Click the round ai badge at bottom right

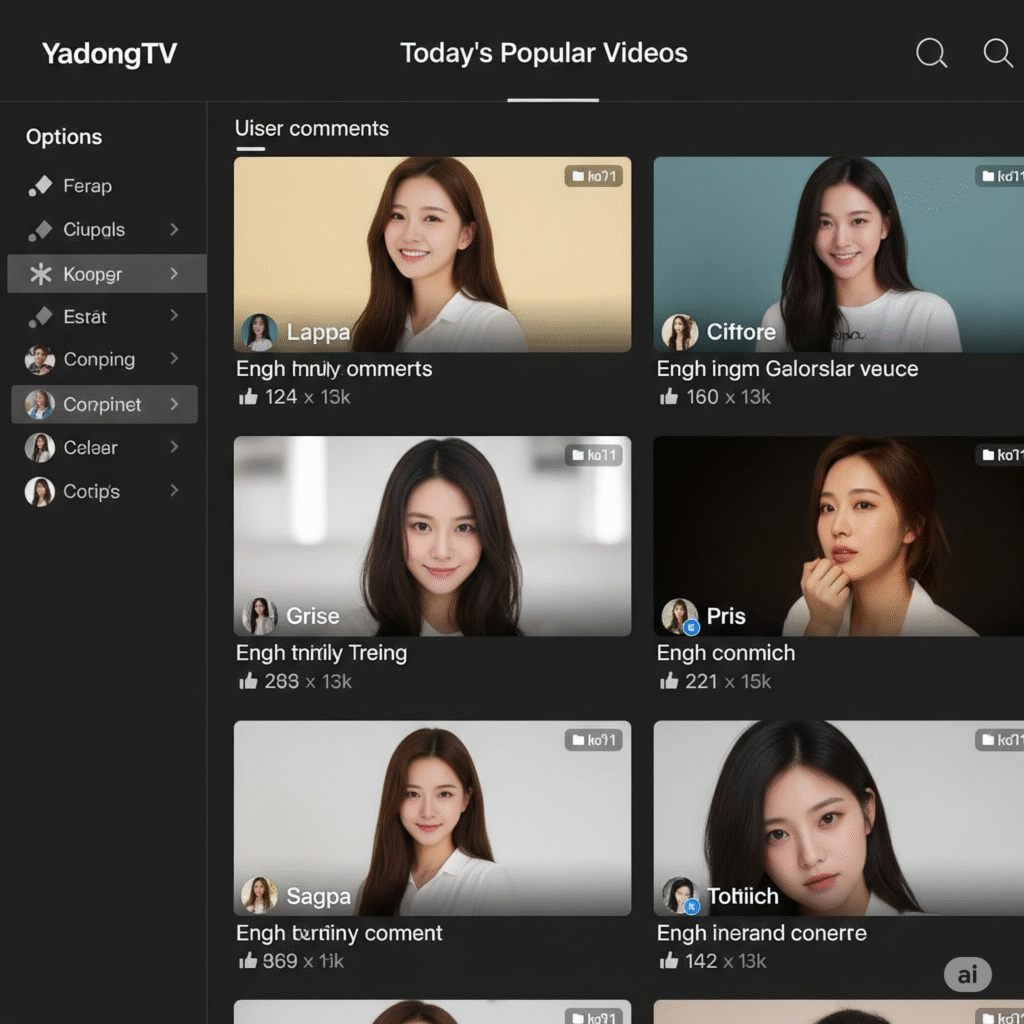[x=967, y=974]
